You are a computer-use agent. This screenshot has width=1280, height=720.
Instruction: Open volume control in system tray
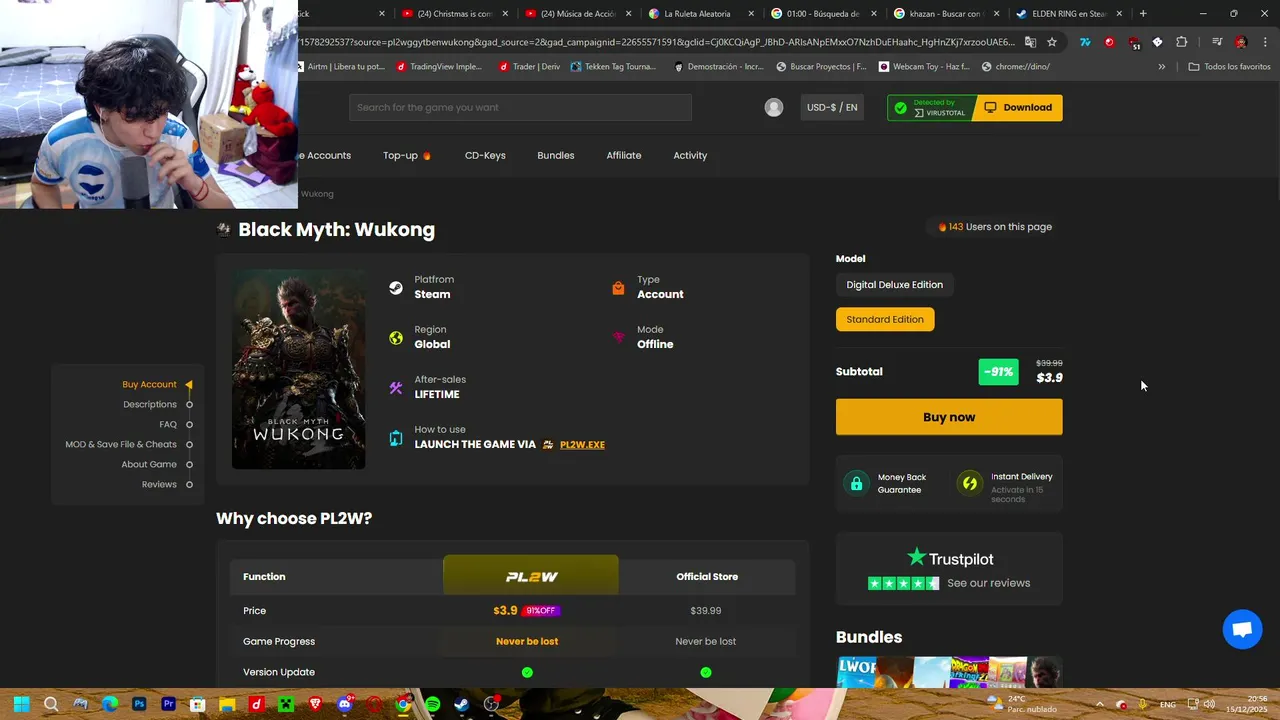[x=1210, y=704]
